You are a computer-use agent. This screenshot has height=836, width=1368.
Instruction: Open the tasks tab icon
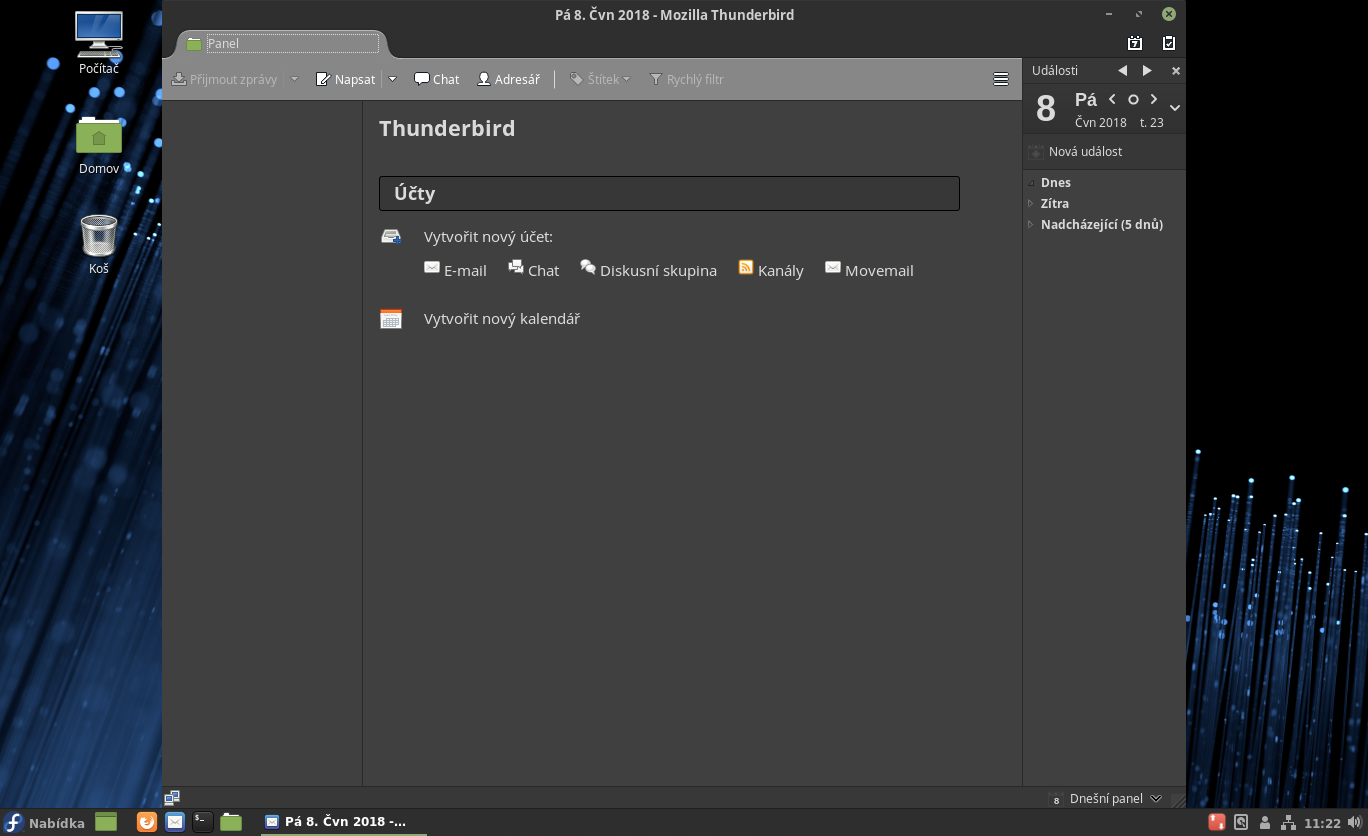1168,43
